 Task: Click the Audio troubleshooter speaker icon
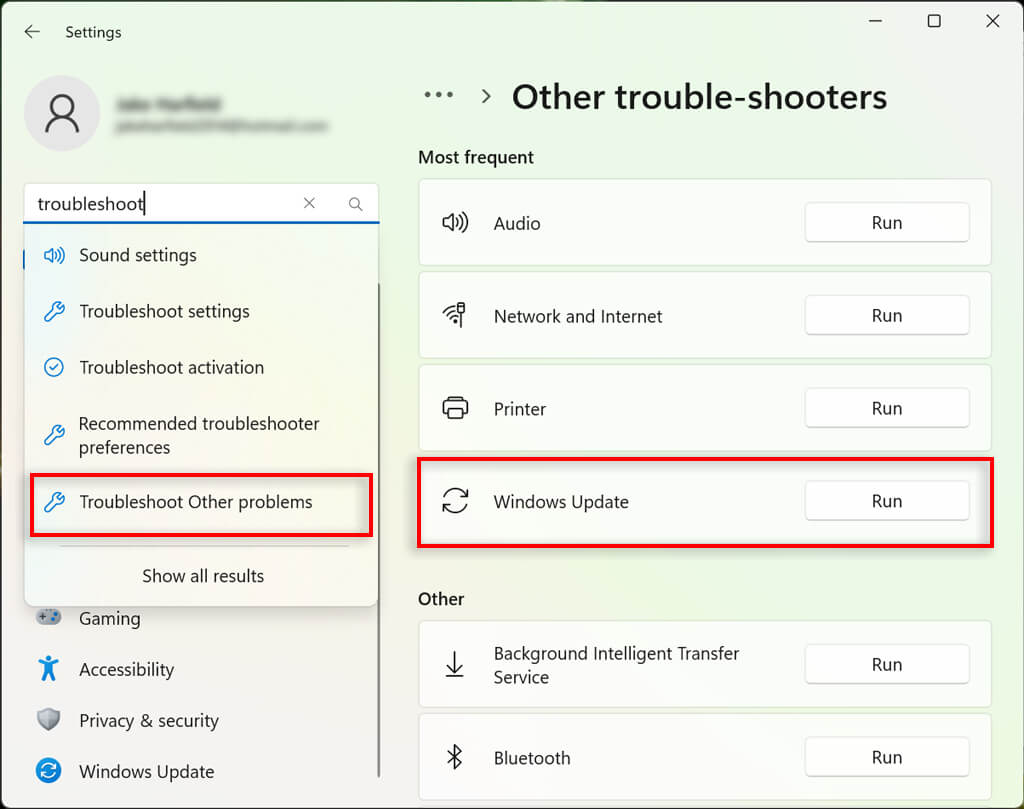455,223
